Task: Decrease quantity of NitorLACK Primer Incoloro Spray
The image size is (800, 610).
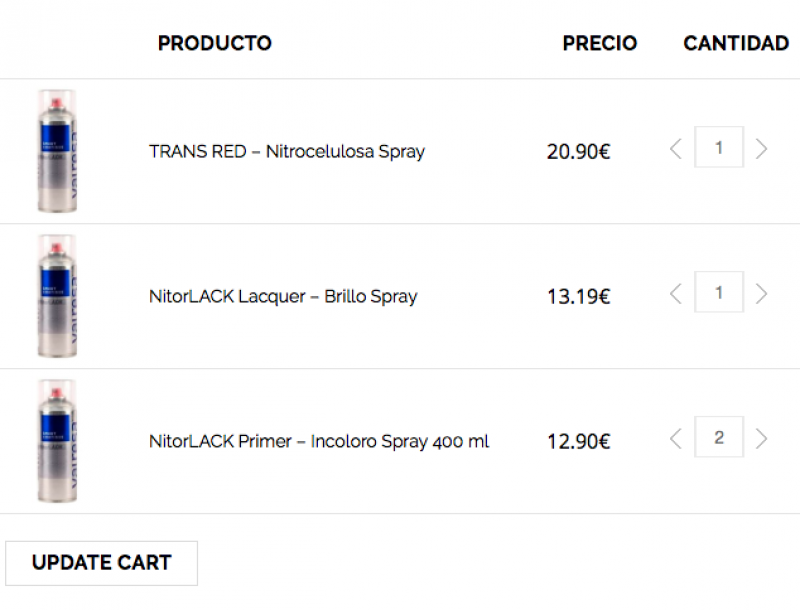Action: click(x=676, y=438)
